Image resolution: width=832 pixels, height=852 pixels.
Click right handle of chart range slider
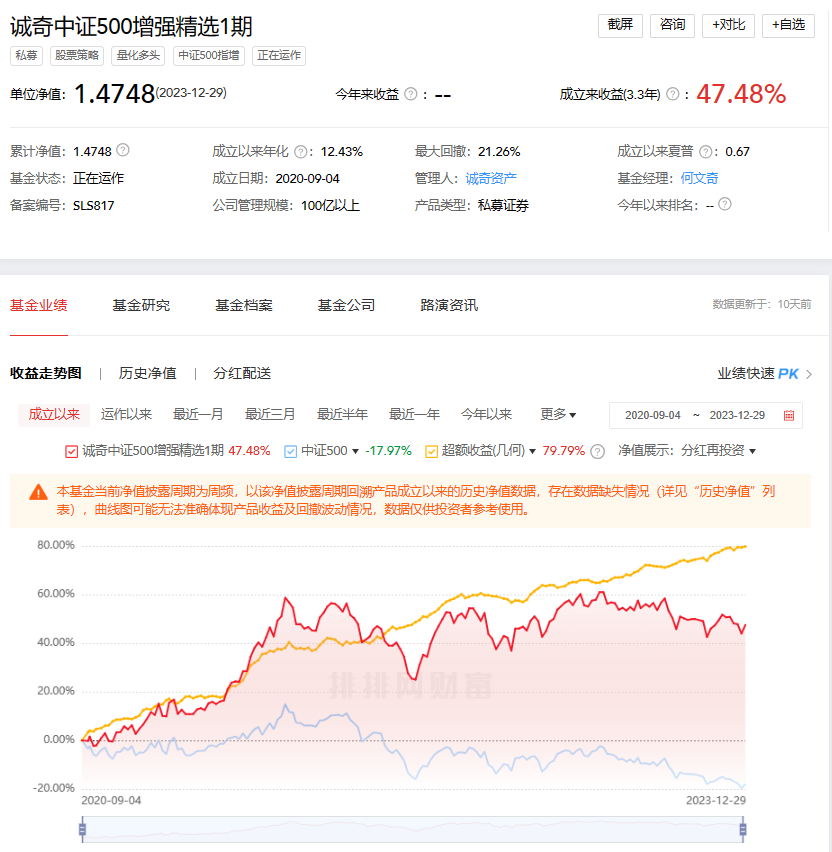click(743, 829)
